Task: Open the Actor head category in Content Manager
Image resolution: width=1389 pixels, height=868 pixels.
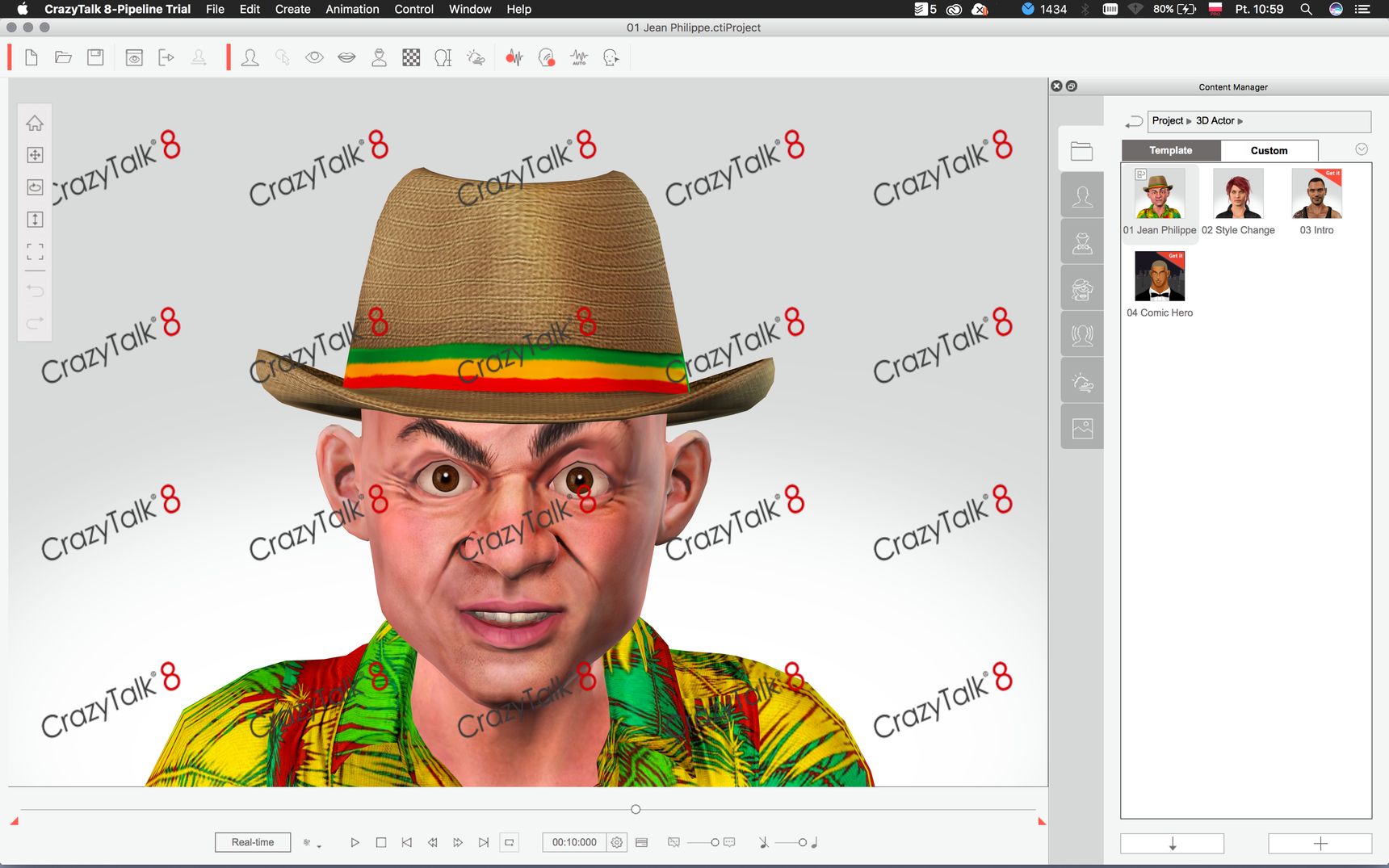Action: click(1082, 196)
